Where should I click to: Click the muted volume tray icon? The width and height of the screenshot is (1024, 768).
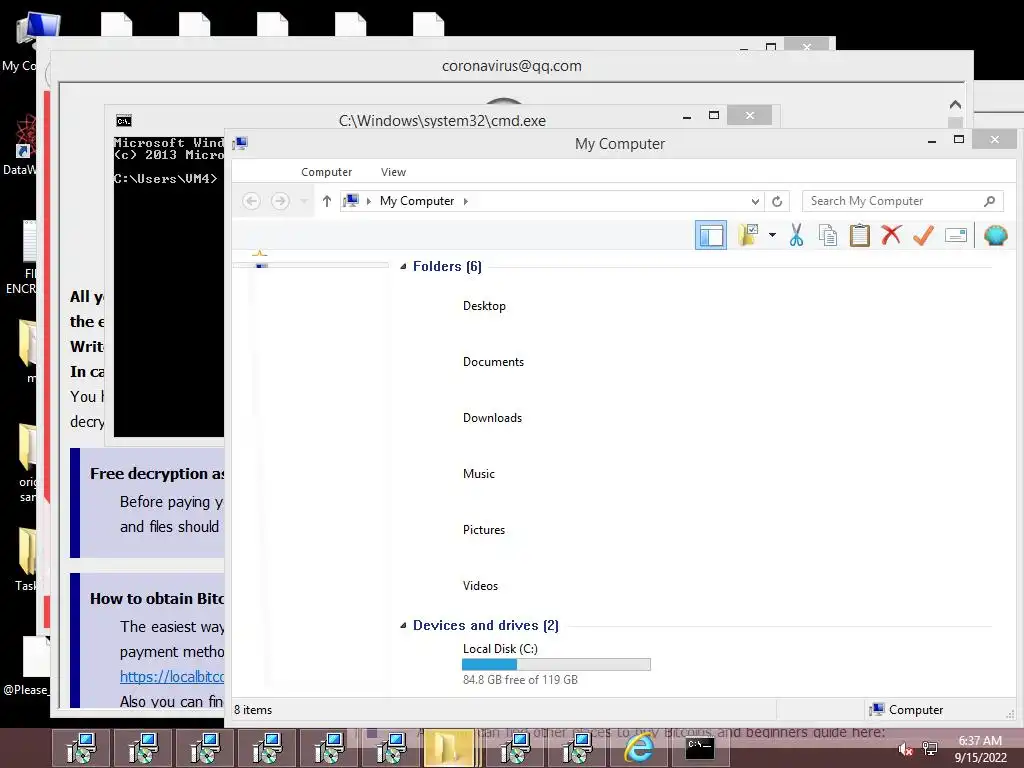tap(905, 749)
